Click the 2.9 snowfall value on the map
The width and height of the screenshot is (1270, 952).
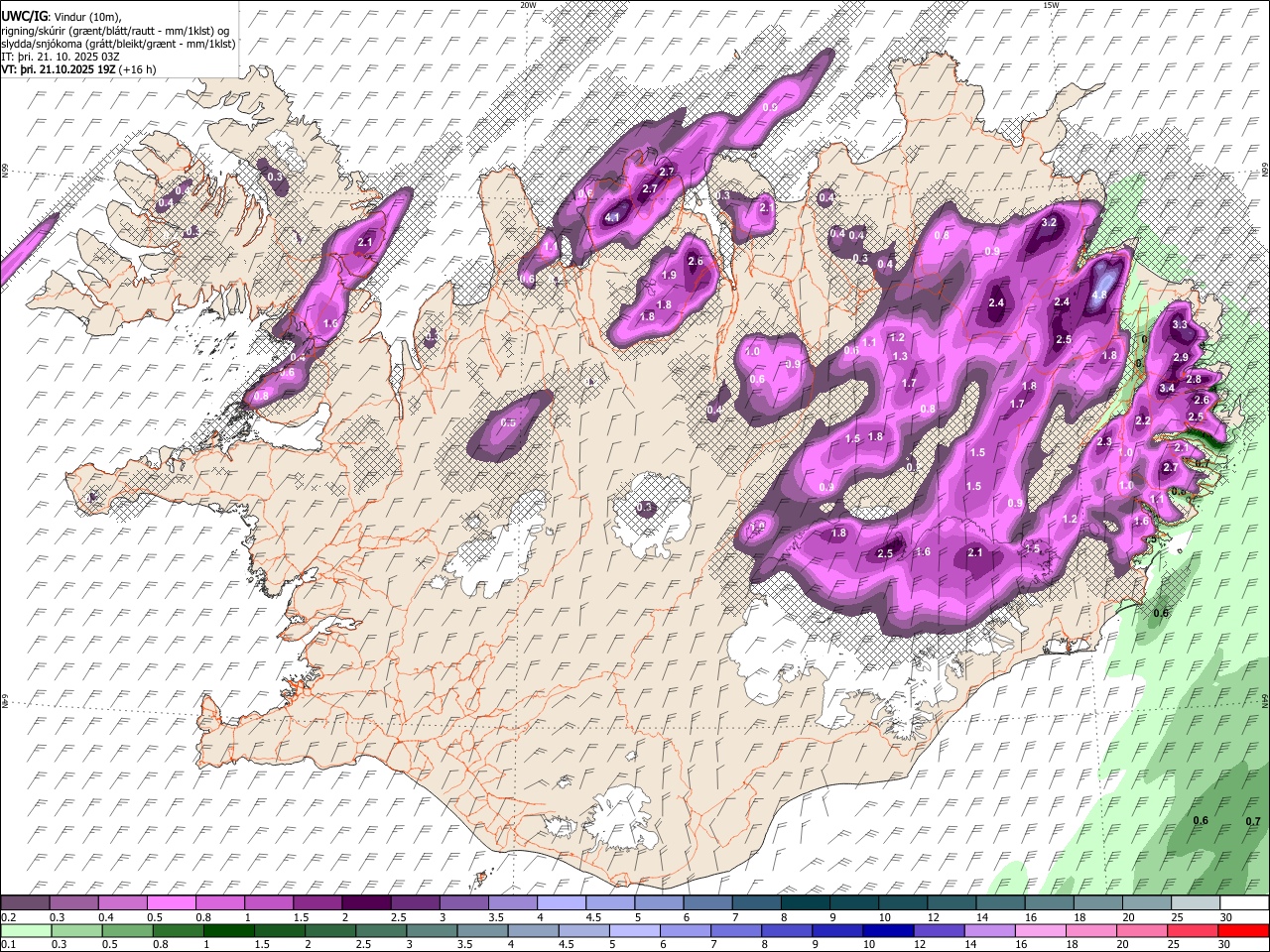coord(1181,357)
